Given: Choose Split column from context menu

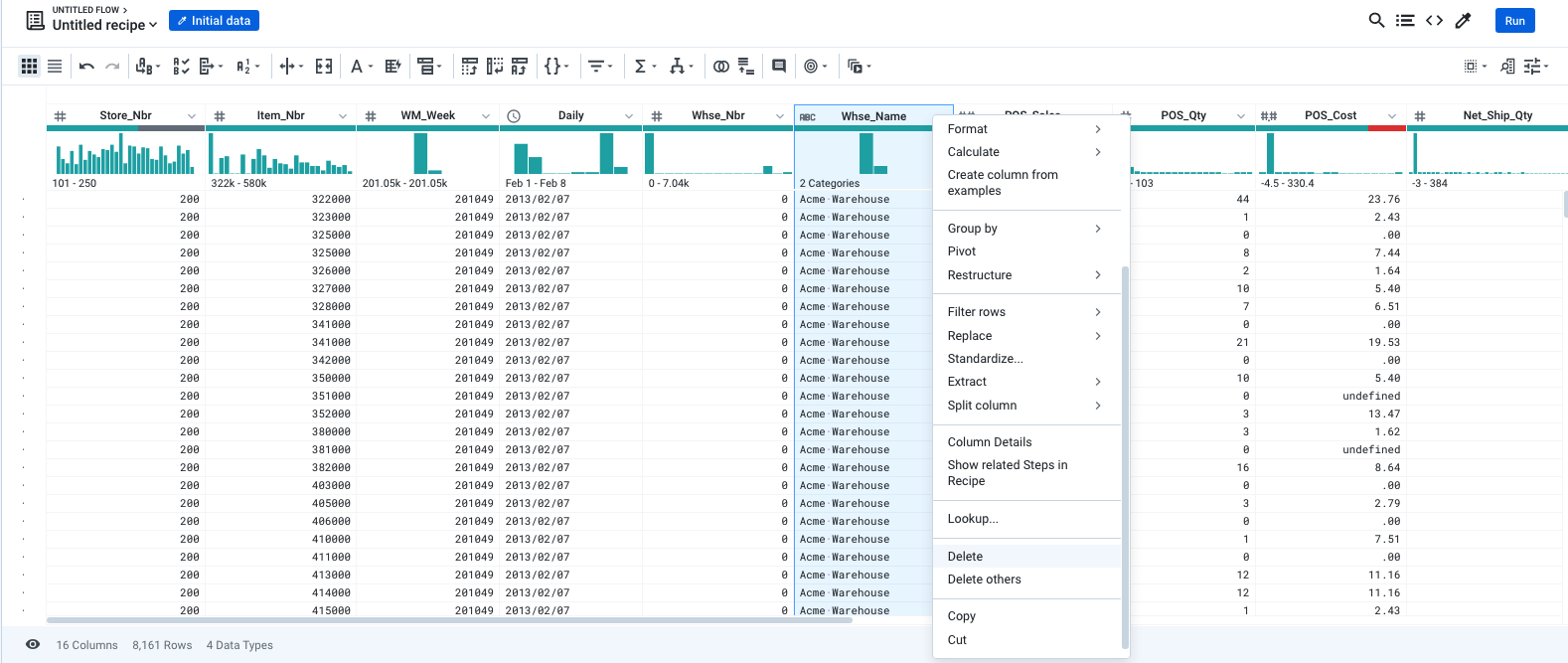Looking at the screenshot, I should click(x=982, y=406).
